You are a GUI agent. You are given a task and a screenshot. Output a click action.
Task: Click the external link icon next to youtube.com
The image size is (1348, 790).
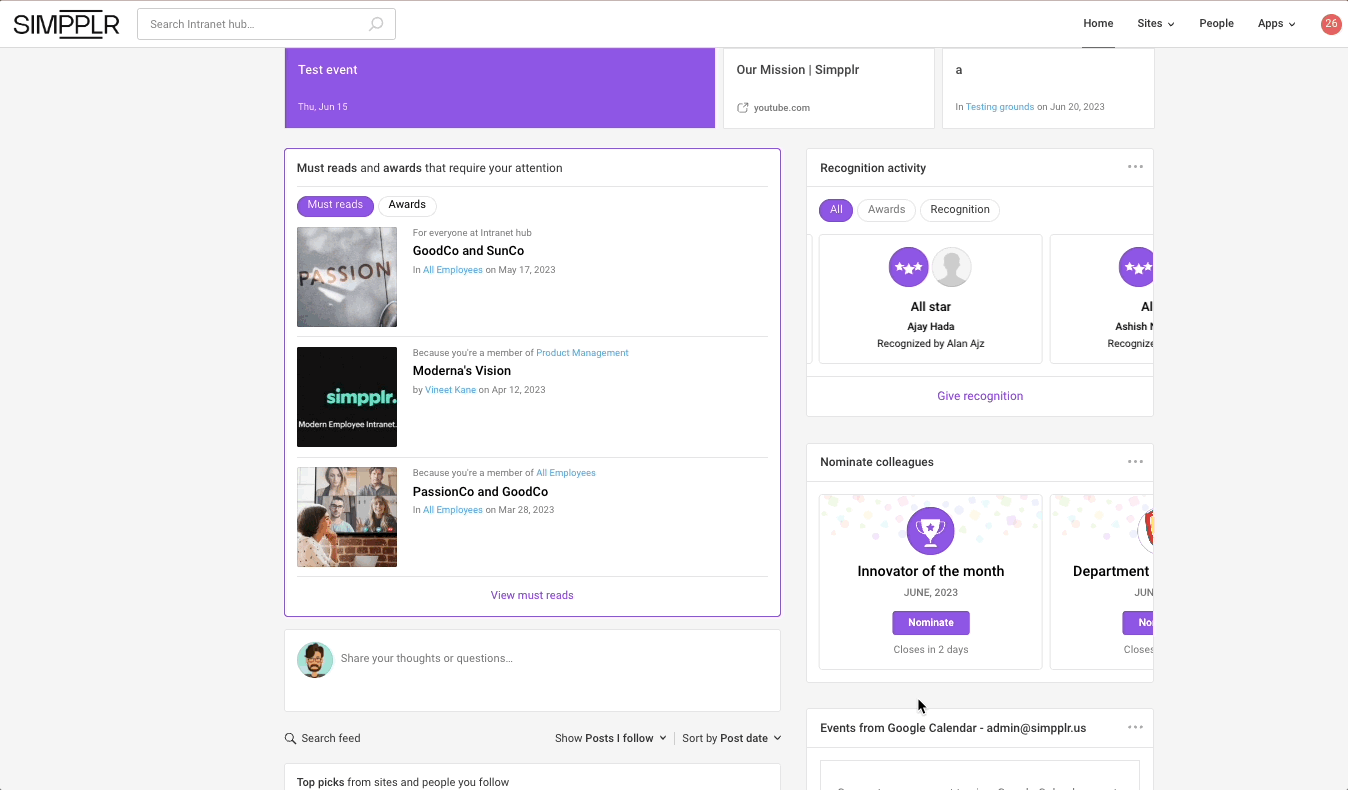pos(743,107)
